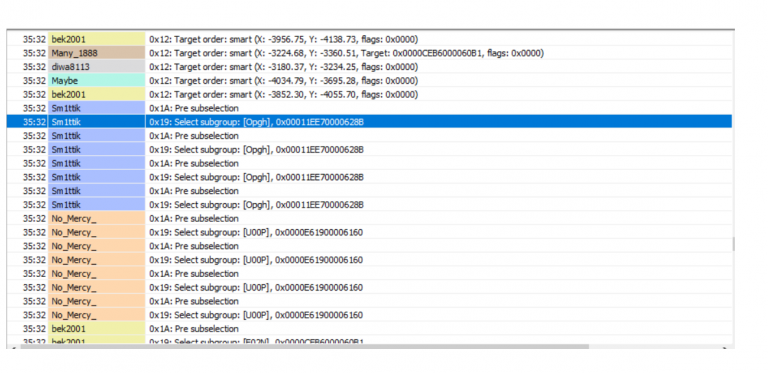Click the vertical scrollbar thumb

pos(733,244)
